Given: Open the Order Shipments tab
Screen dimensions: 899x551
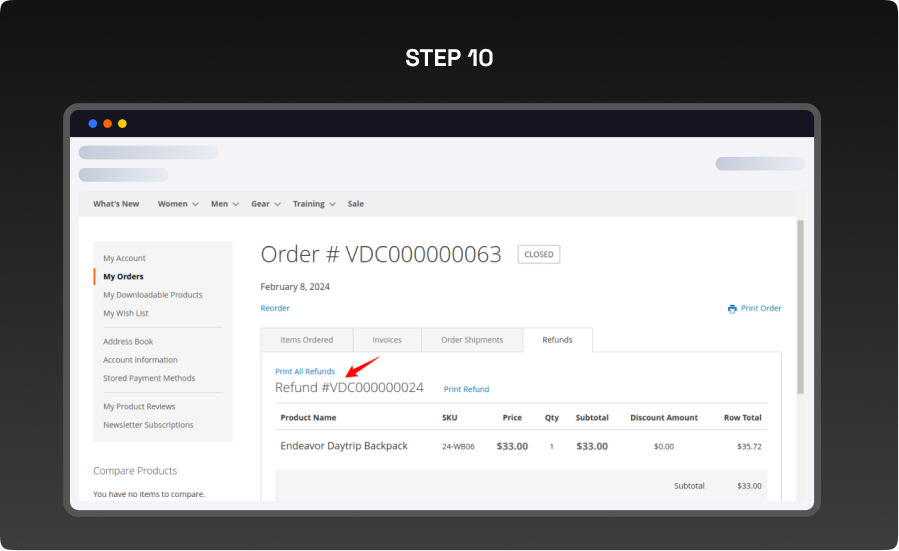Looking at the screenshot, I should tap(472, 340).
